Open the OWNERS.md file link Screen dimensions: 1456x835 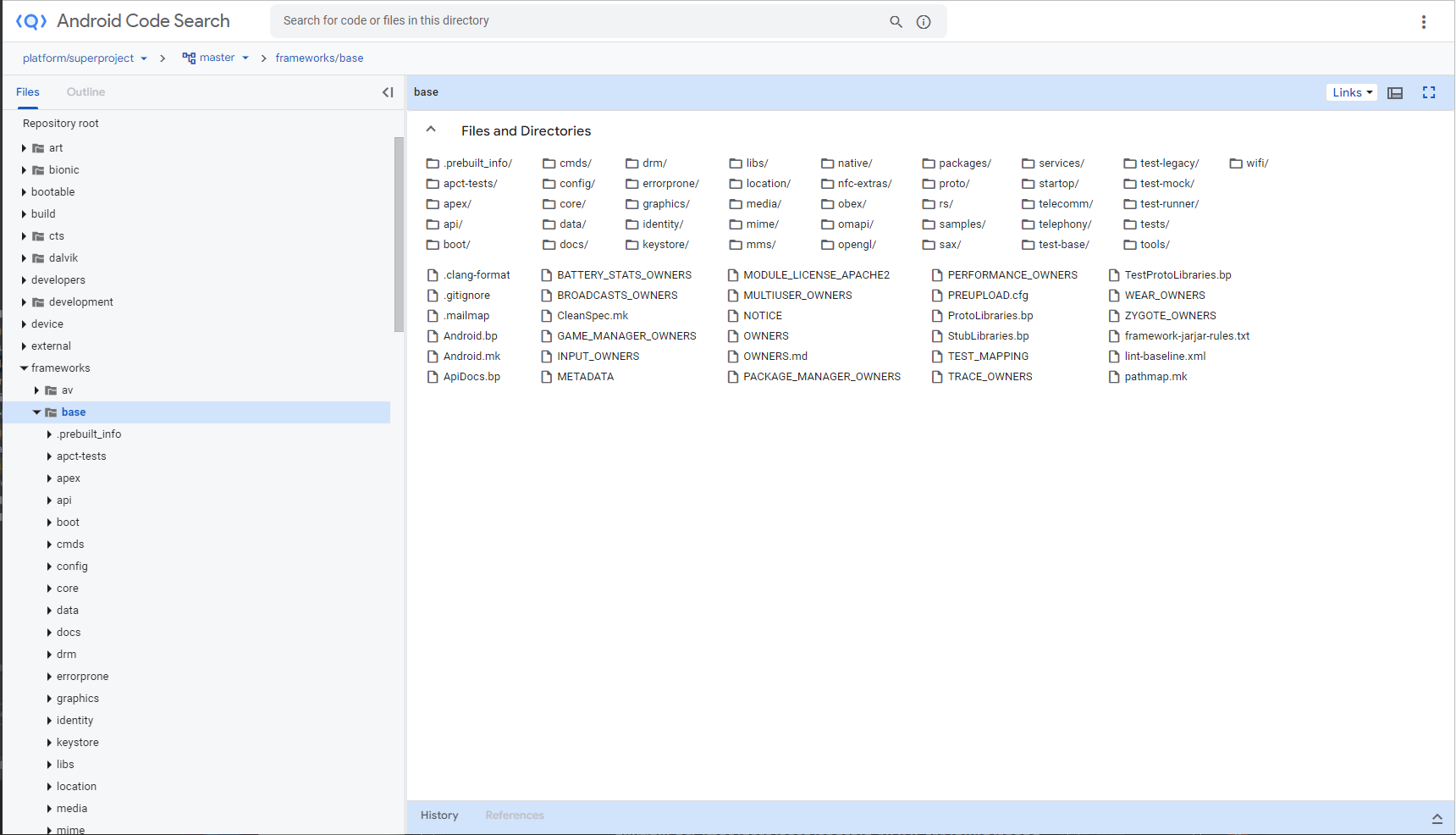tap(775, 357)
